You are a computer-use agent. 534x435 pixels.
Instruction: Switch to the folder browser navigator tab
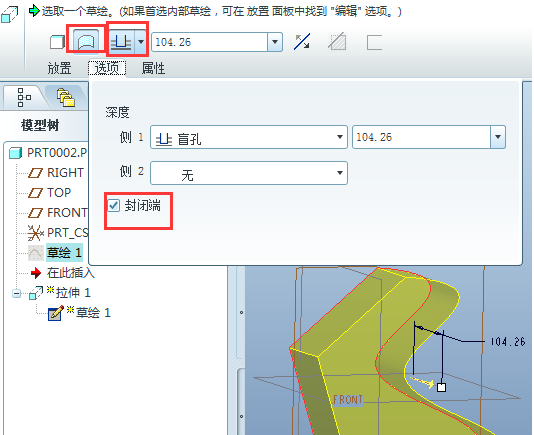66,97
